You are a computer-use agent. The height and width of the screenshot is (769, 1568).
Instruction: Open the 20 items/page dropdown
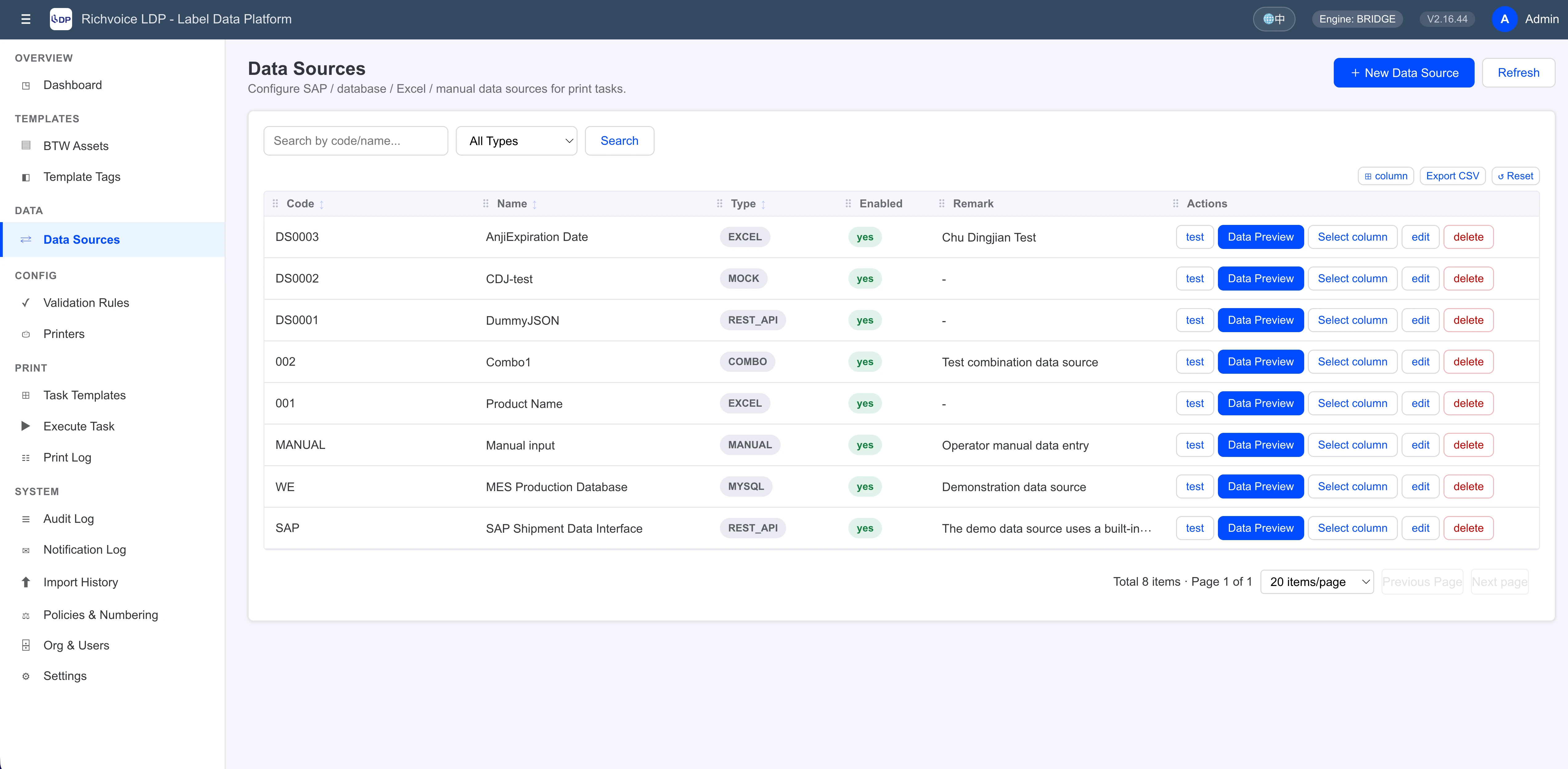click(x=1317, y=582)
